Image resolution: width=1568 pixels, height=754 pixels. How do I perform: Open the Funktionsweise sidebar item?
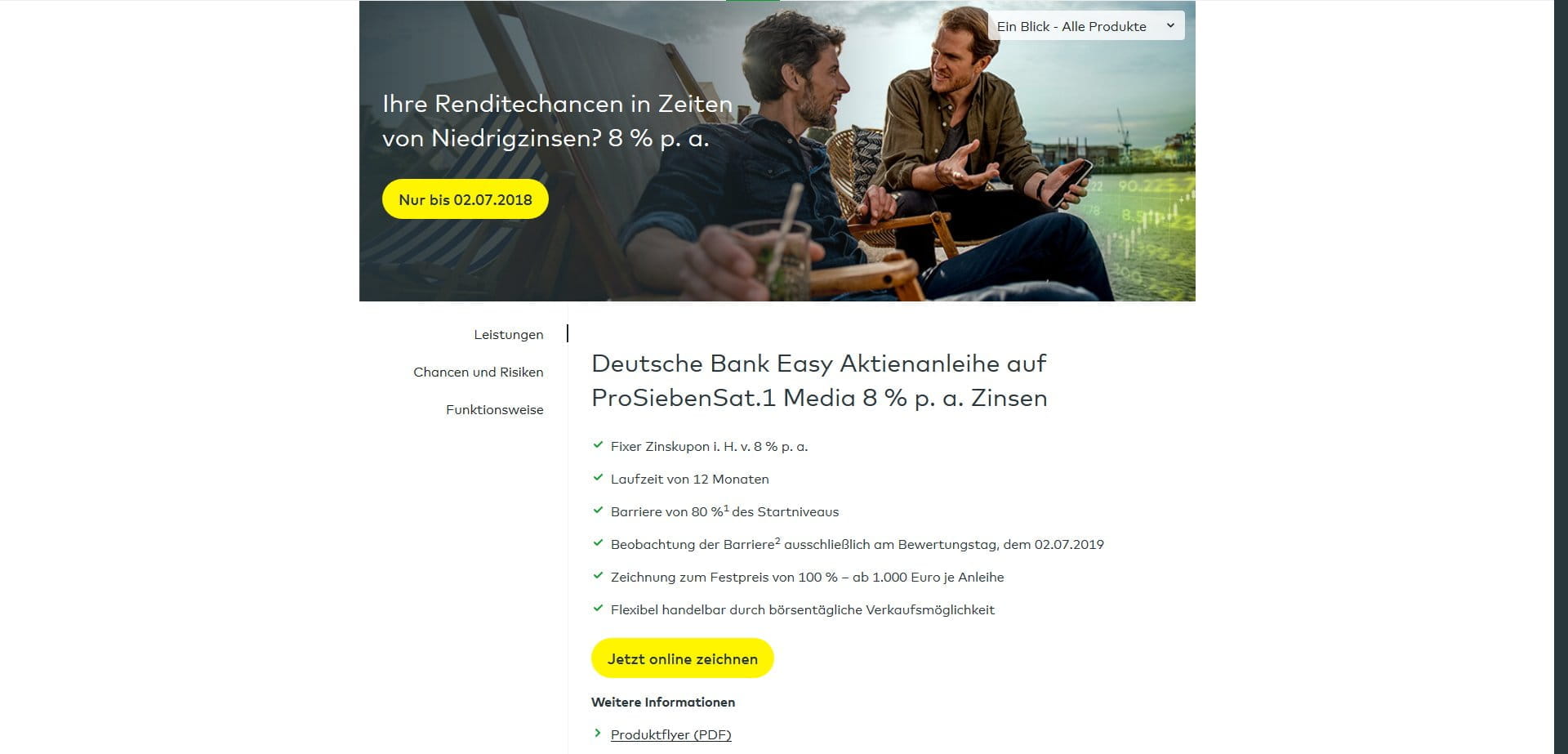click(494, 409)
